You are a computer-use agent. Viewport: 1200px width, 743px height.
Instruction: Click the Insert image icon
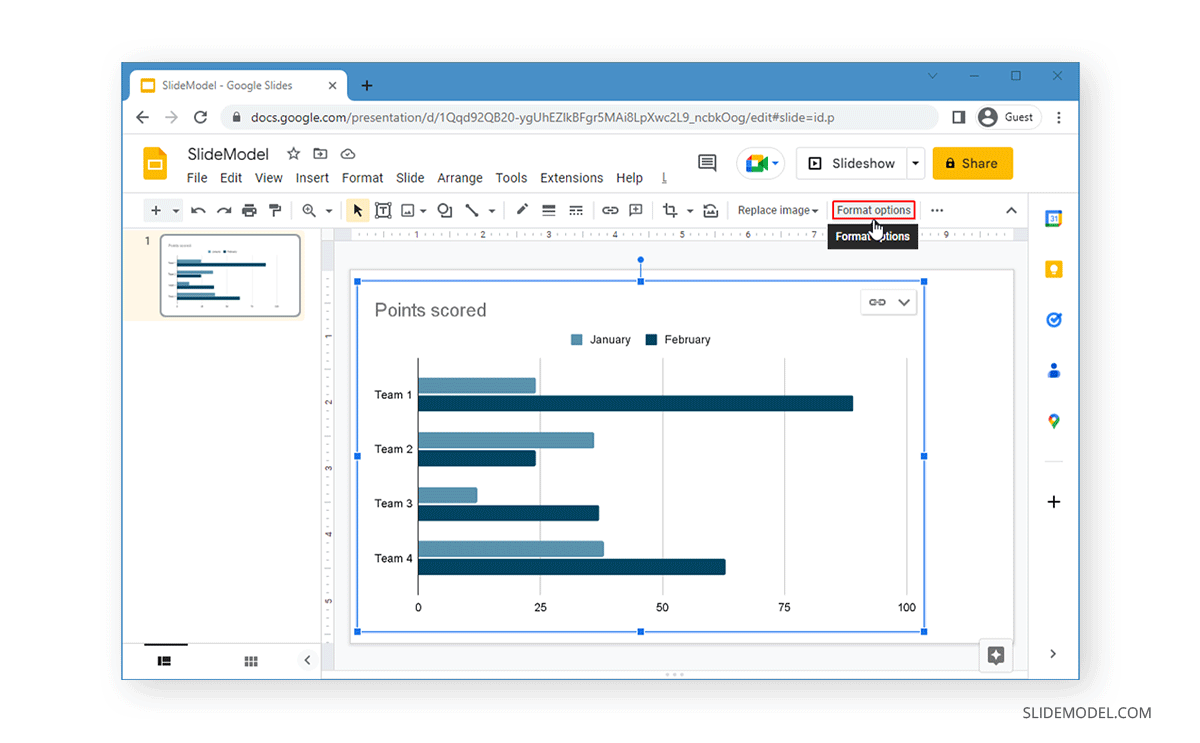pyautogui.click(x=408, y=211)
